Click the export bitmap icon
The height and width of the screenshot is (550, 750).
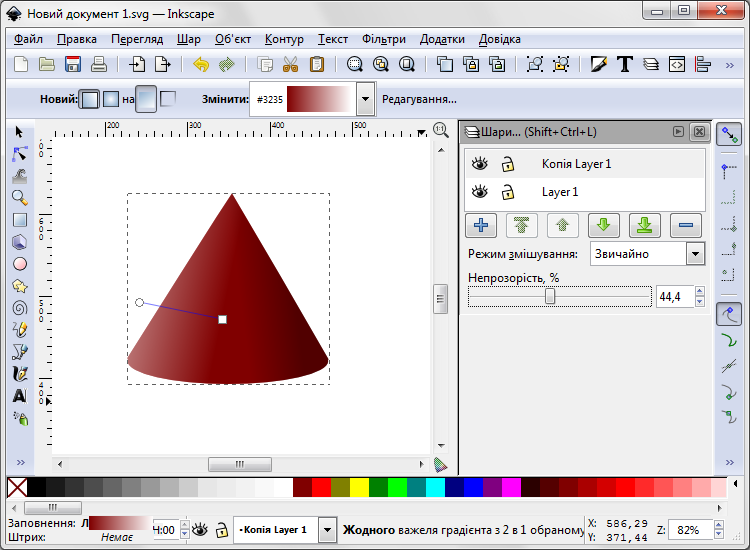(163, 64)
